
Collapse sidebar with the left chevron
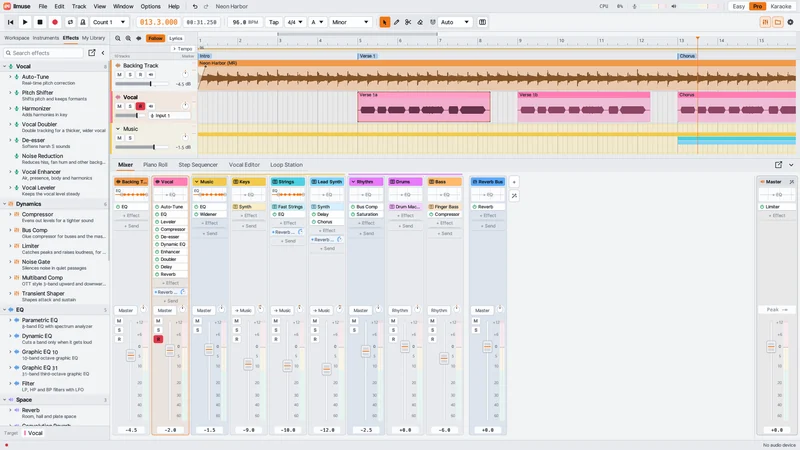(103, 53)
